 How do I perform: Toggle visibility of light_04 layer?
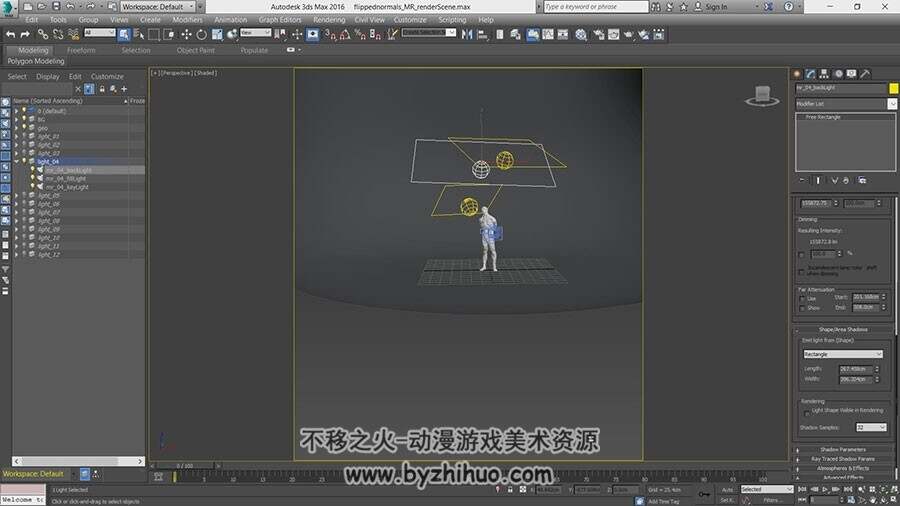pos(24,162)
